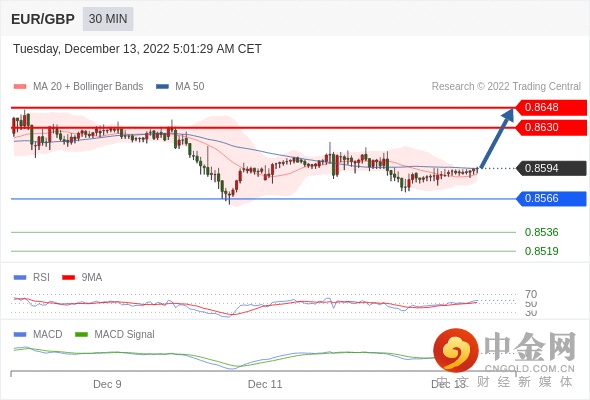
Task: Click 'Research © 2022 Trading Central' credit
Action: point(506,87)
